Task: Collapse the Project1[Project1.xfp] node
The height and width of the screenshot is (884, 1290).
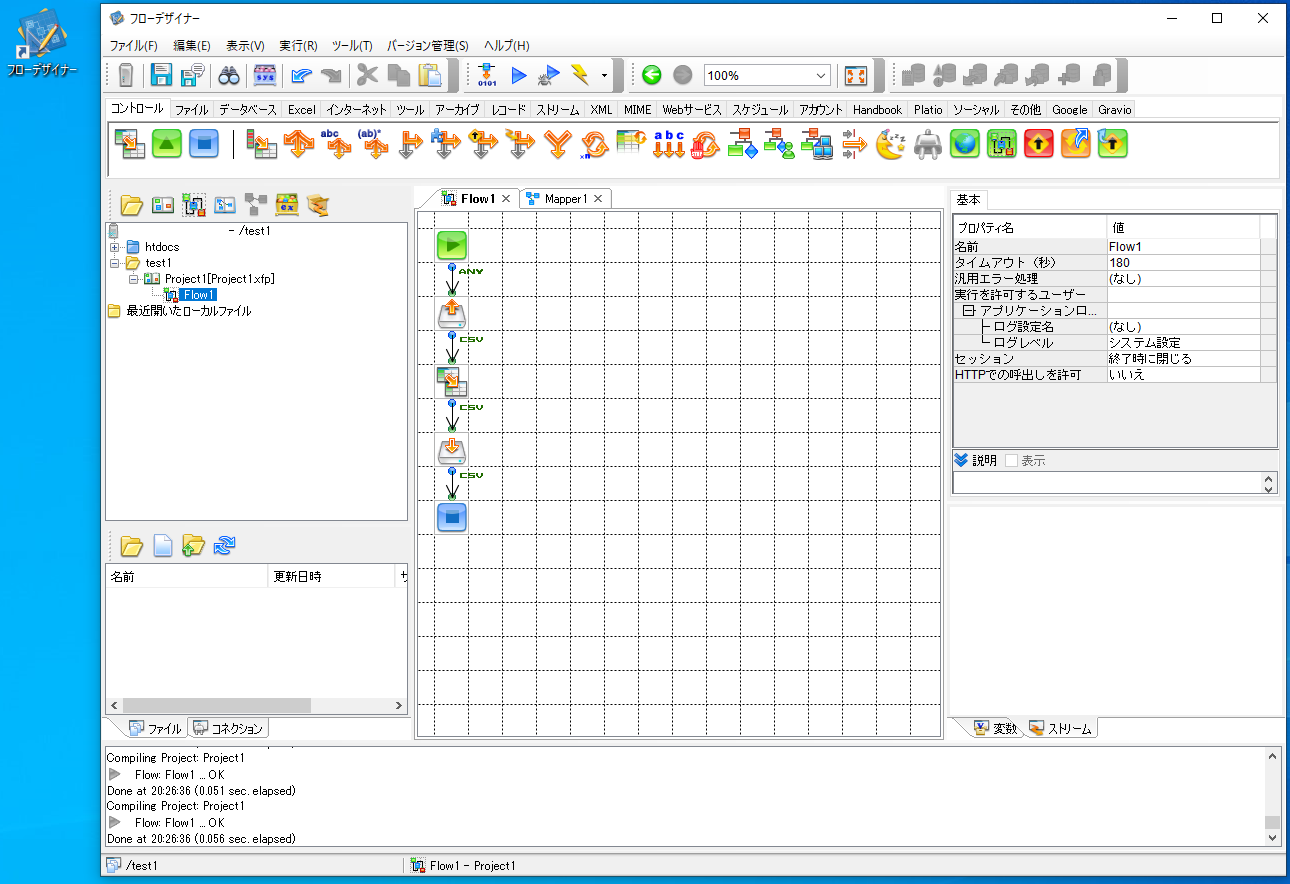Action: (134, 279)
